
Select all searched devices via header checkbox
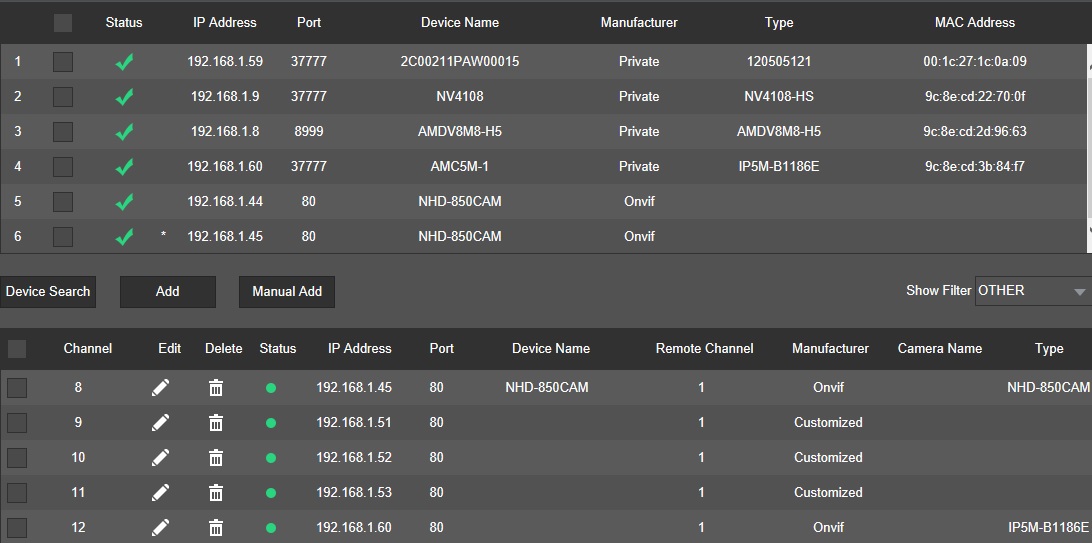(x=63, y=23)
